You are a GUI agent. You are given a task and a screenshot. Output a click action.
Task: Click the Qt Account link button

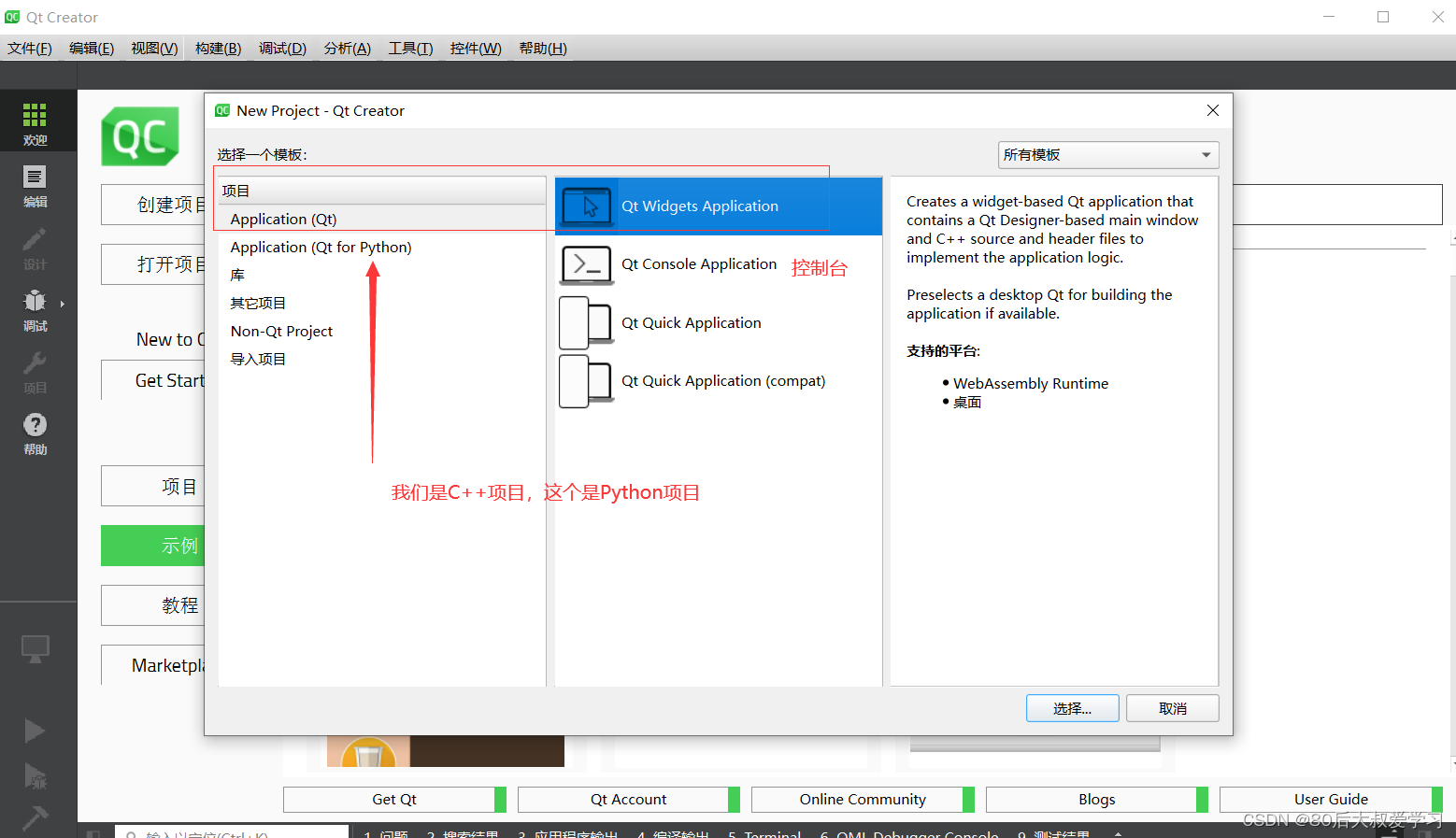point(628,800)
